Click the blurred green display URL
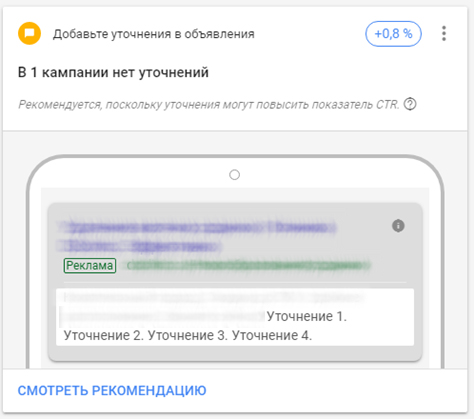 [246, 266]
